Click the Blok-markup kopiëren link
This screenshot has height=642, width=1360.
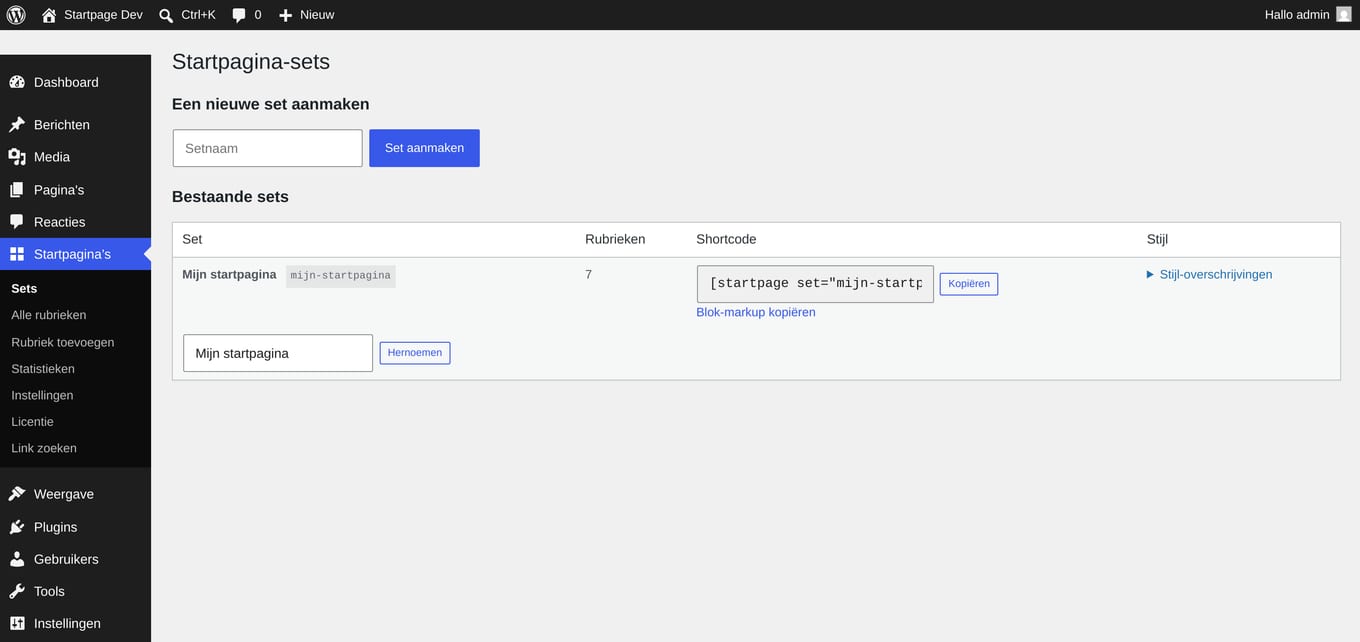pos(756,312)
